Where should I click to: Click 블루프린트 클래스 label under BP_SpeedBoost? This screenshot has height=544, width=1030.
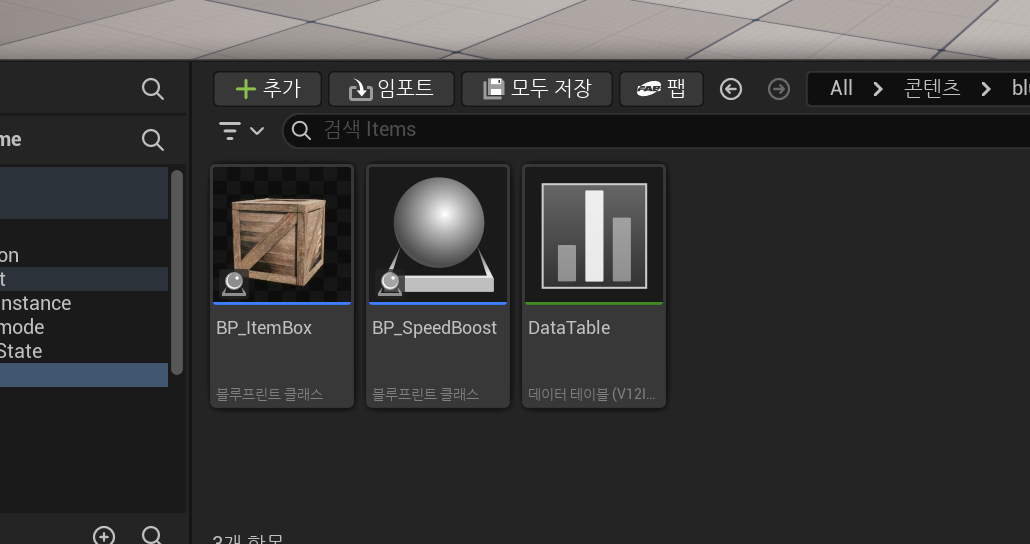pos(426,394)
